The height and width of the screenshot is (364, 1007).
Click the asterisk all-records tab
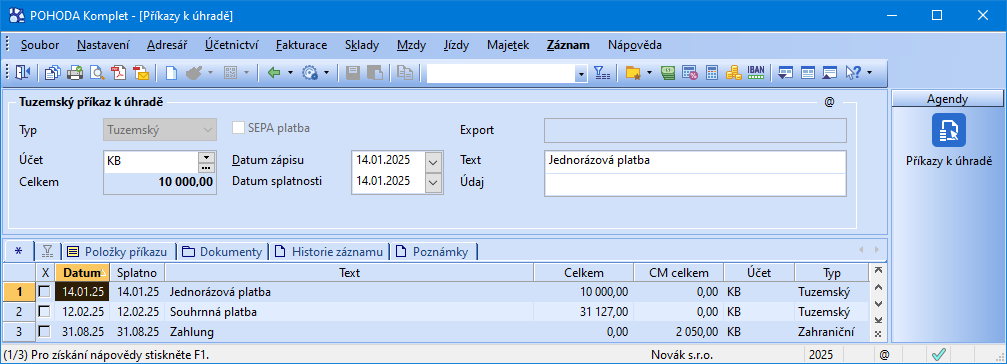pos(18,251)
